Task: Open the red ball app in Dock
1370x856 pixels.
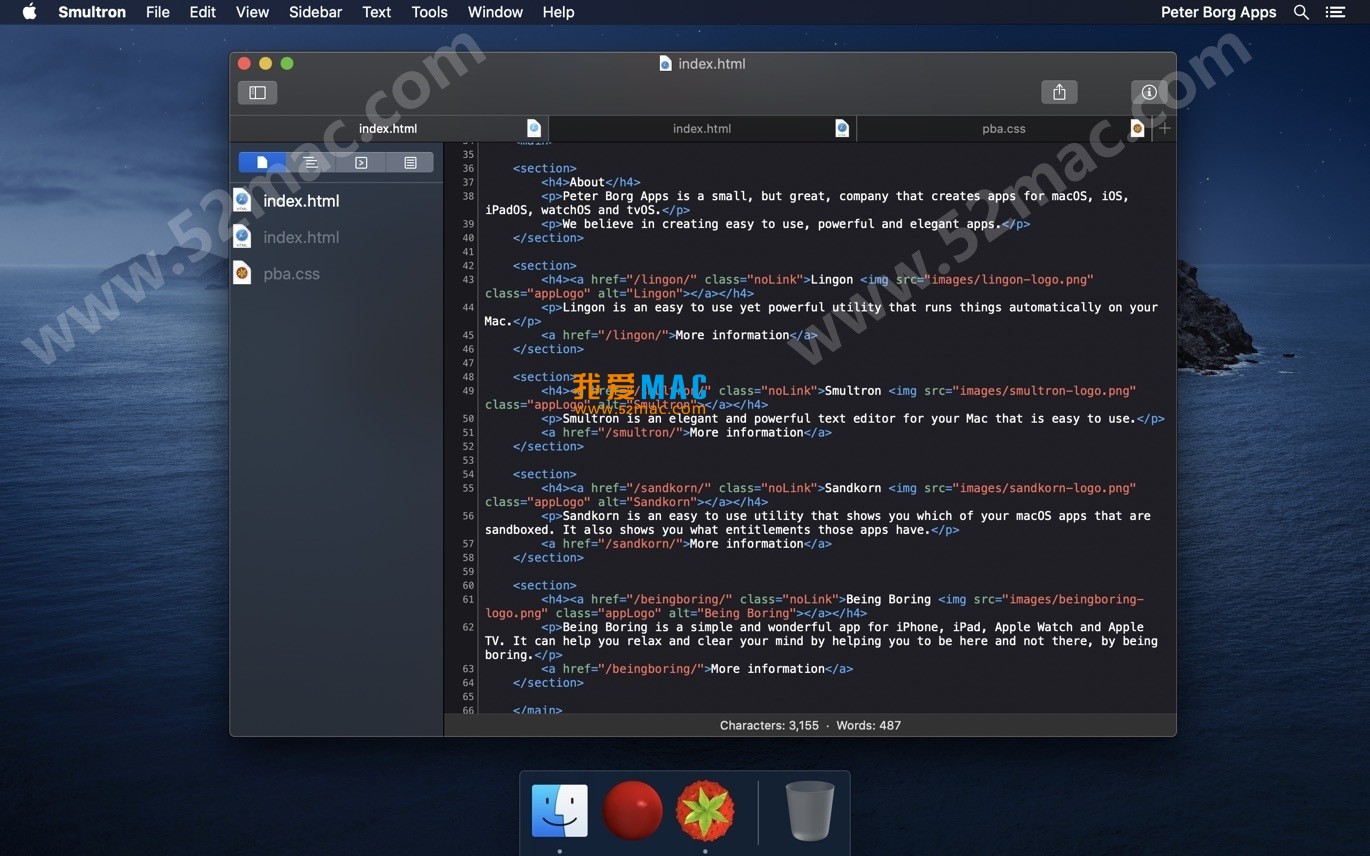Action: click(632, 810)
